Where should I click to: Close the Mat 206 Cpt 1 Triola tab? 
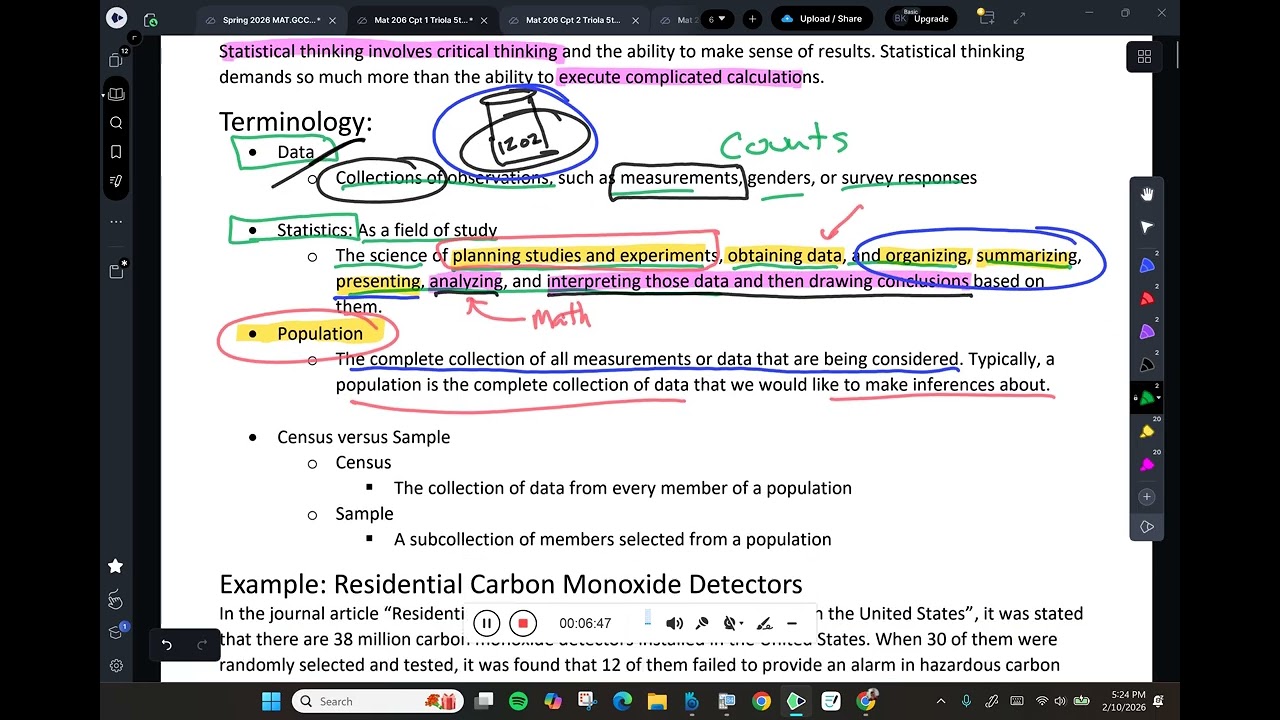tap(485, 20)
